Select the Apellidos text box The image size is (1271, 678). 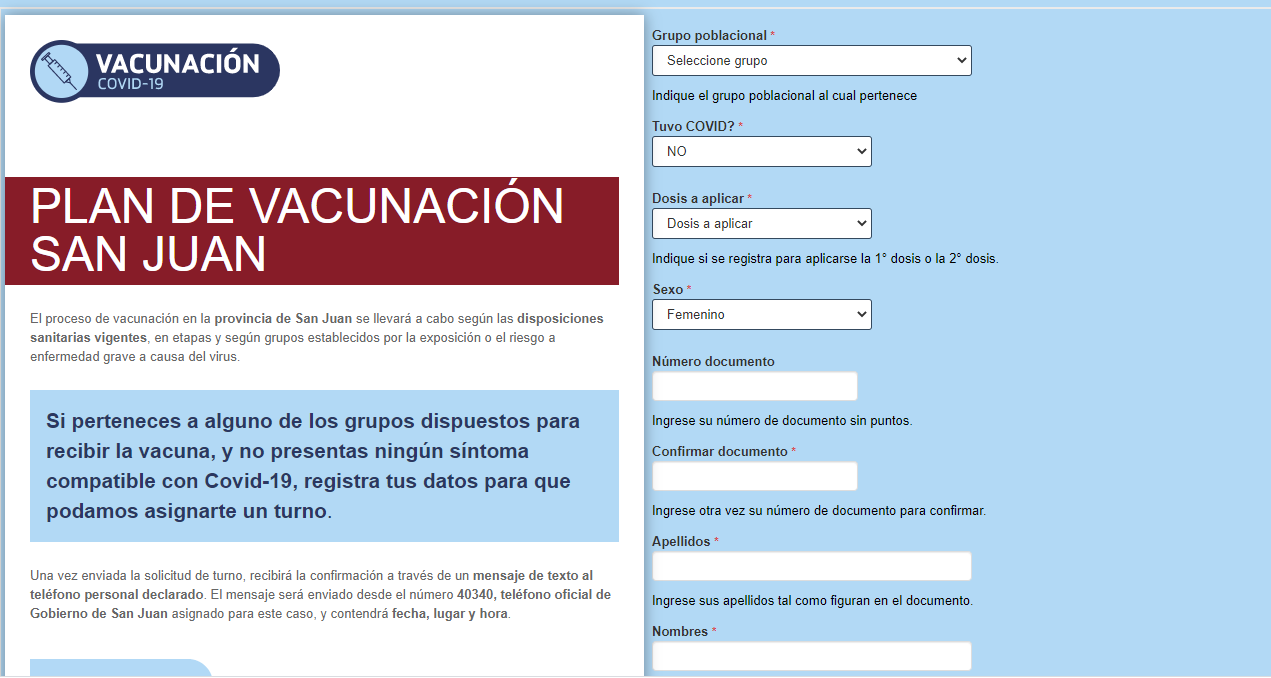point(811,566)
